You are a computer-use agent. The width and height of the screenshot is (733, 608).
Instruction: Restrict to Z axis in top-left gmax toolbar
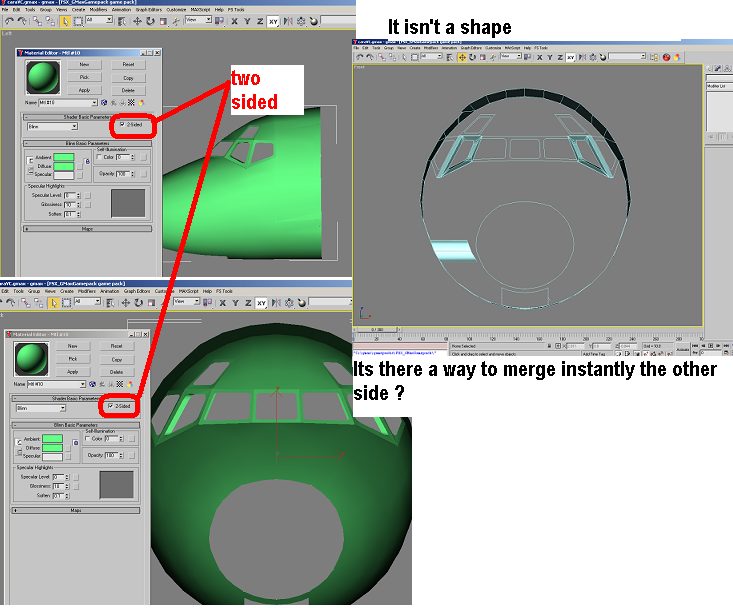[260, 21]
